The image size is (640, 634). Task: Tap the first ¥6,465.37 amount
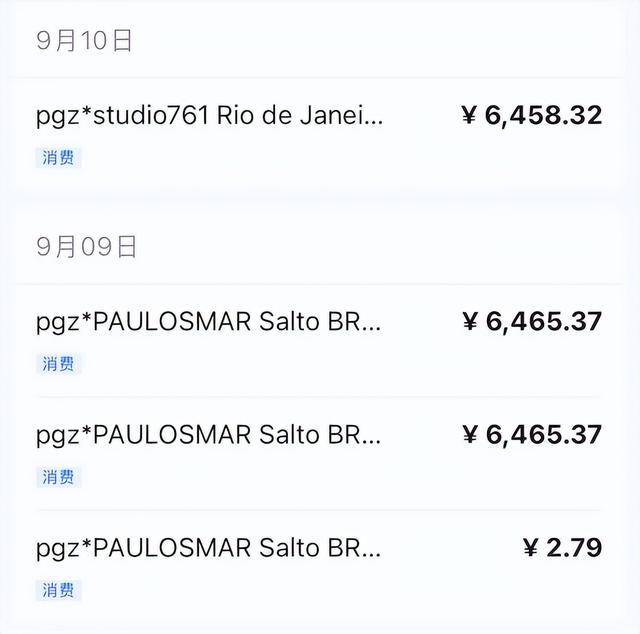[532, 322]
